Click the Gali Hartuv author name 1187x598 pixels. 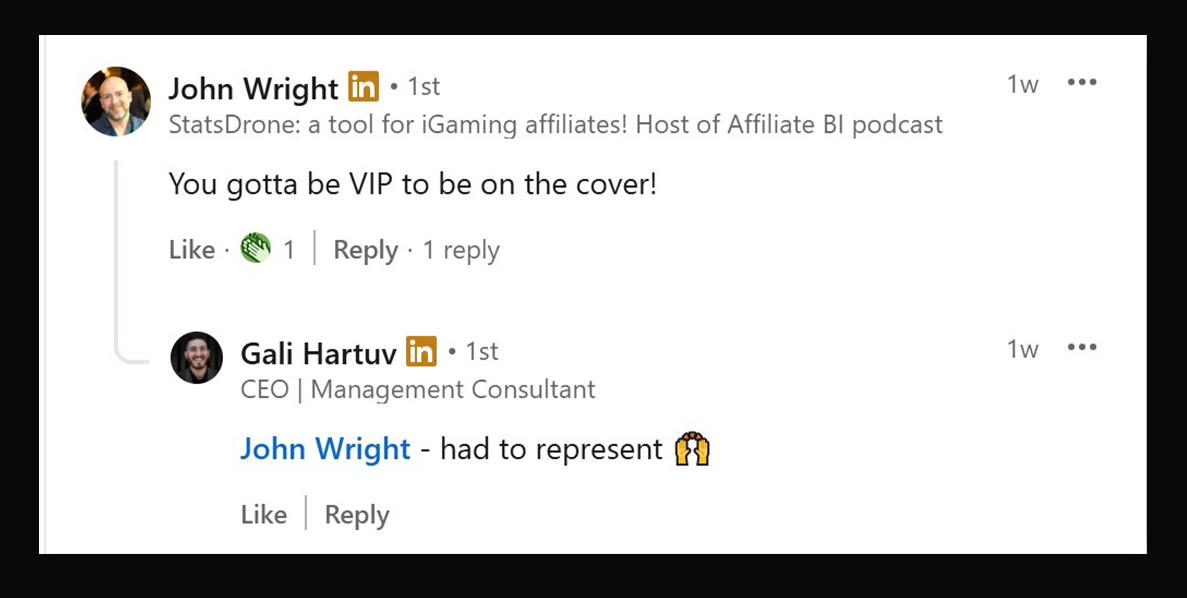(318, 353)
